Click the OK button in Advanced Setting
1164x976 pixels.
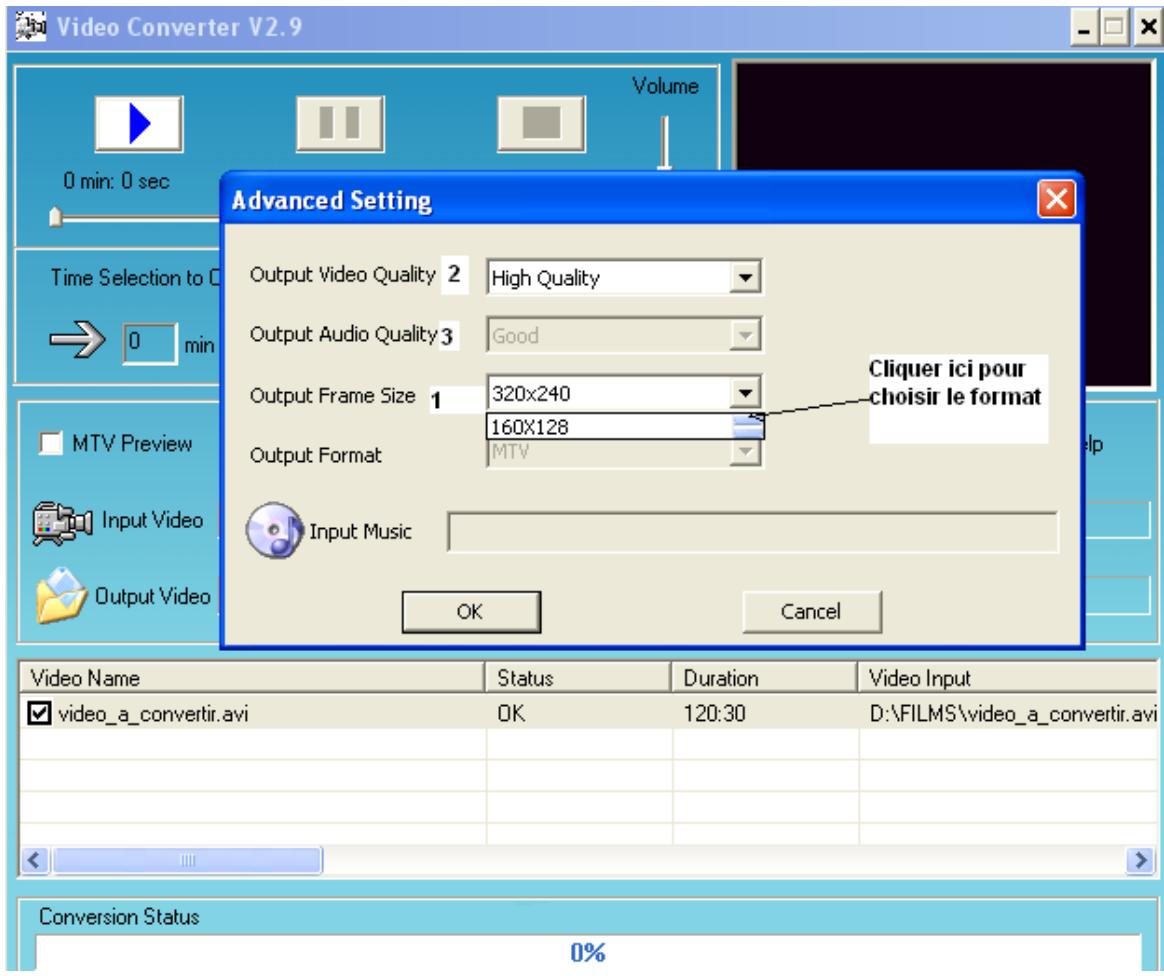click(471, 612)
